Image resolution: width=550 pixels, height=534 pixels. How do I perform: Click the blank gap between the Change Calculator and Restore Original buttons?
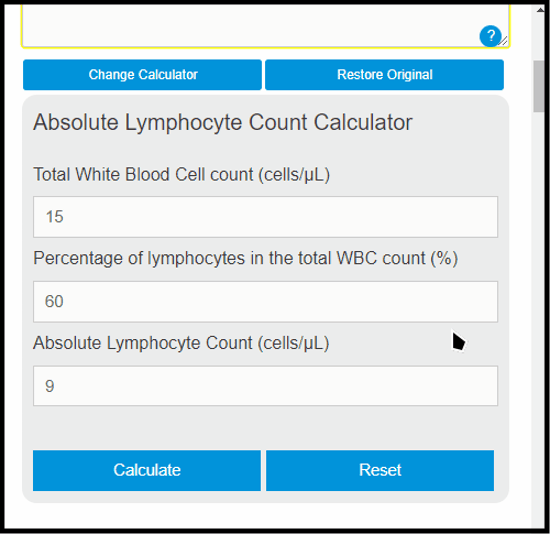(x=263, y=75)
